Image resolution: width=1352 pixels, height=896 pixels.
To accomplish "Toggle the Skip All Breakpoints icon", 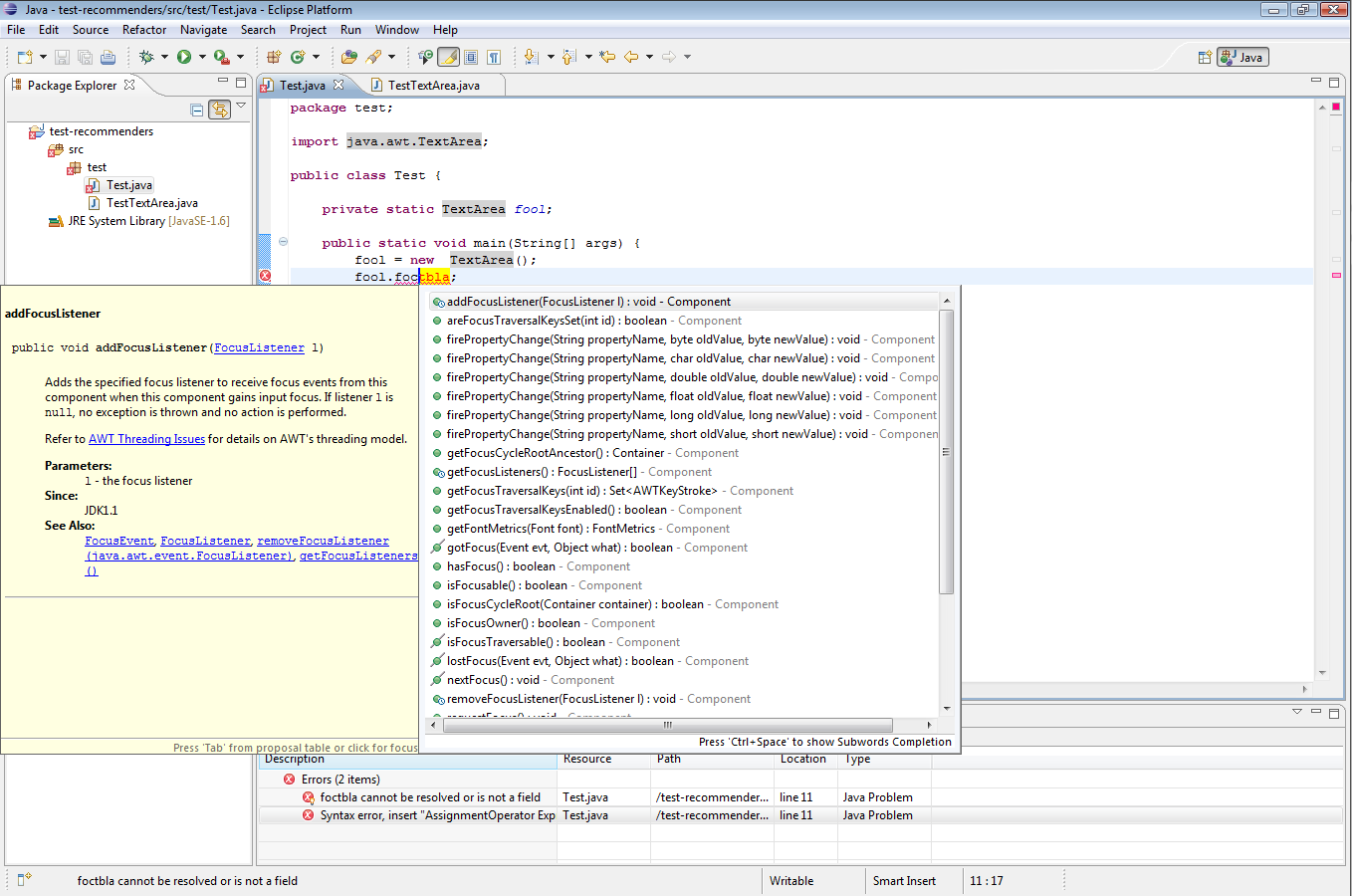I will [426, 57].
